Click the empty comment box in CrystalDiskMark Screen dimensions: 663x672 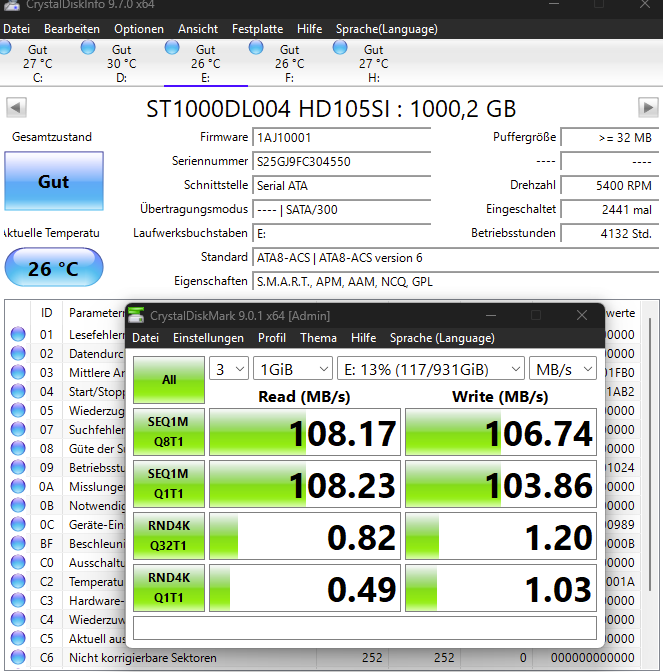pos(365,627)
